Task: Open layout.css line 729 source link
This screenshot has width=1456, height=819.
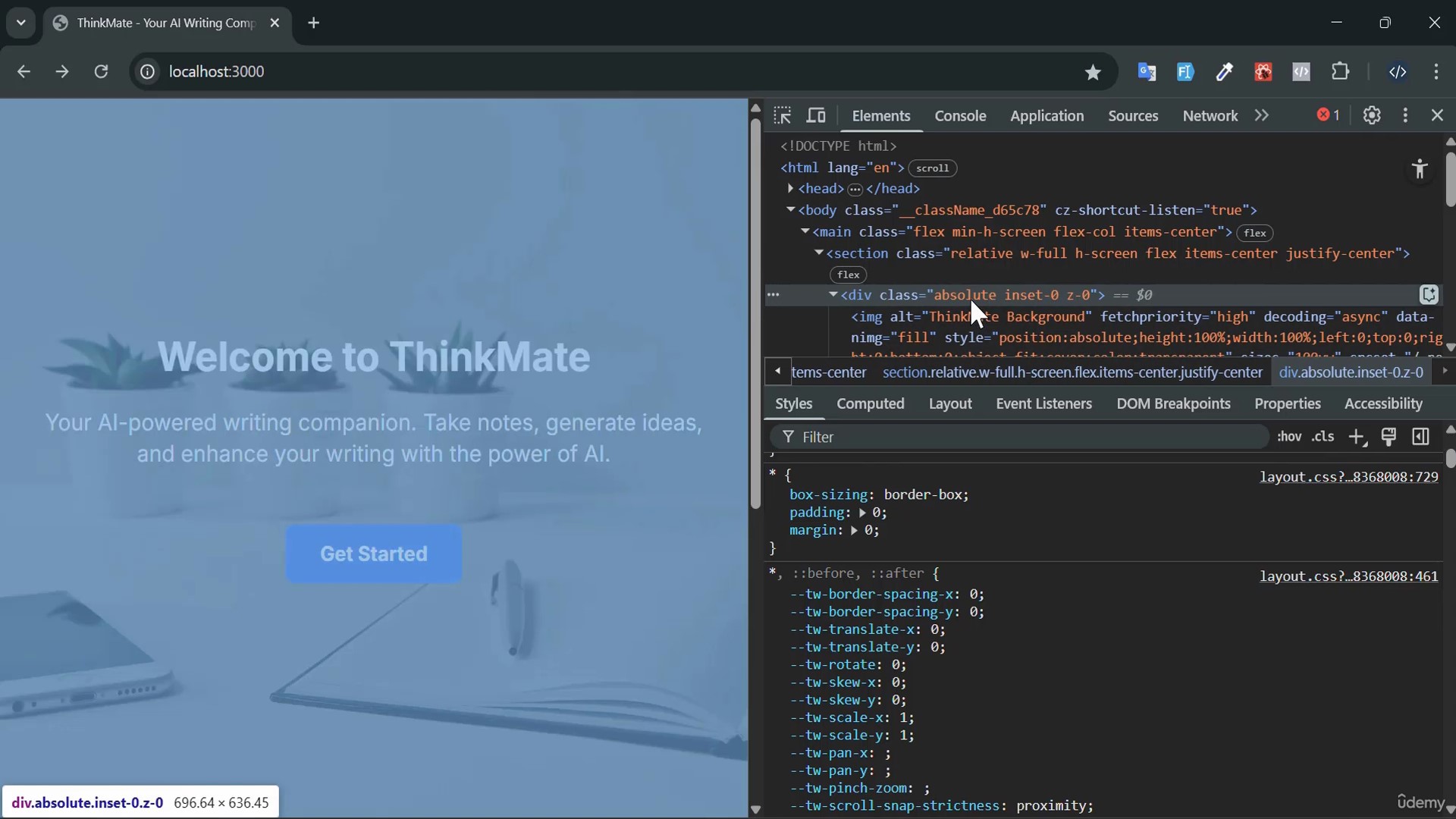Action: [x=1348, y=477]
